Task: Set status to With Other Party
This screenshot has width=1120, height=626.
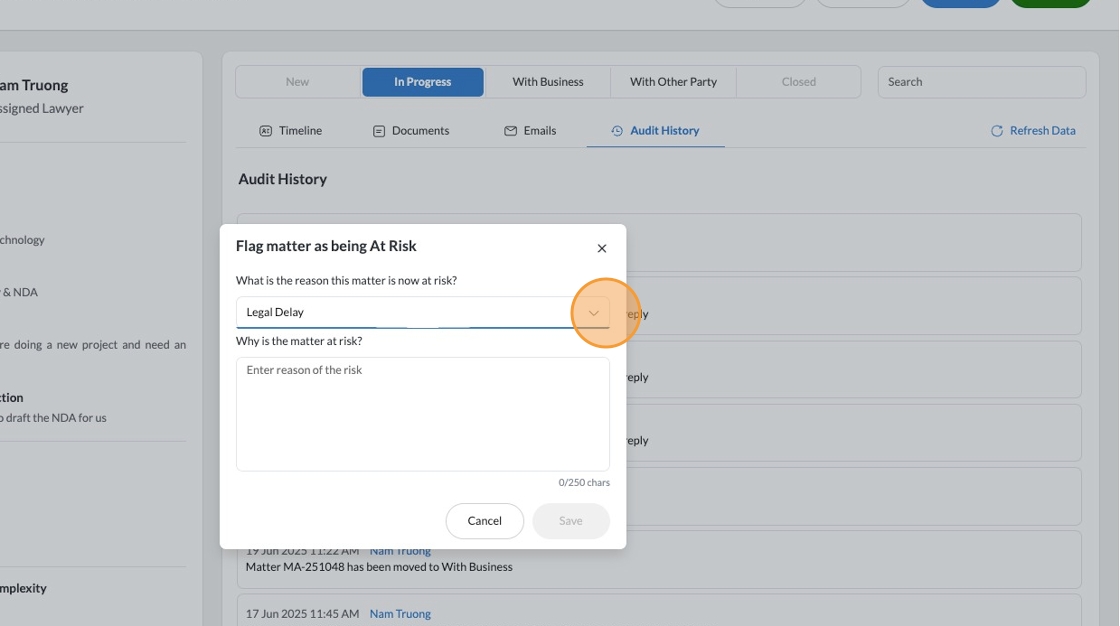Action: (x=673, y=82)
